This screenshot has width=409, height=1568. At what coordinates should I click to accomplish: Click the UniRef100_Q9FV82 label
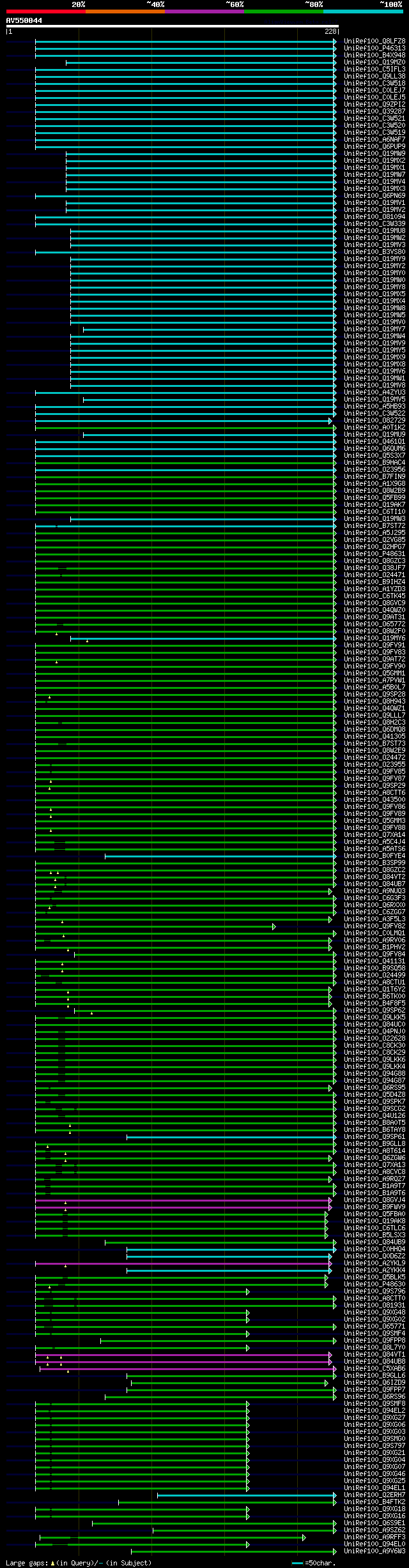click(374, 926)
